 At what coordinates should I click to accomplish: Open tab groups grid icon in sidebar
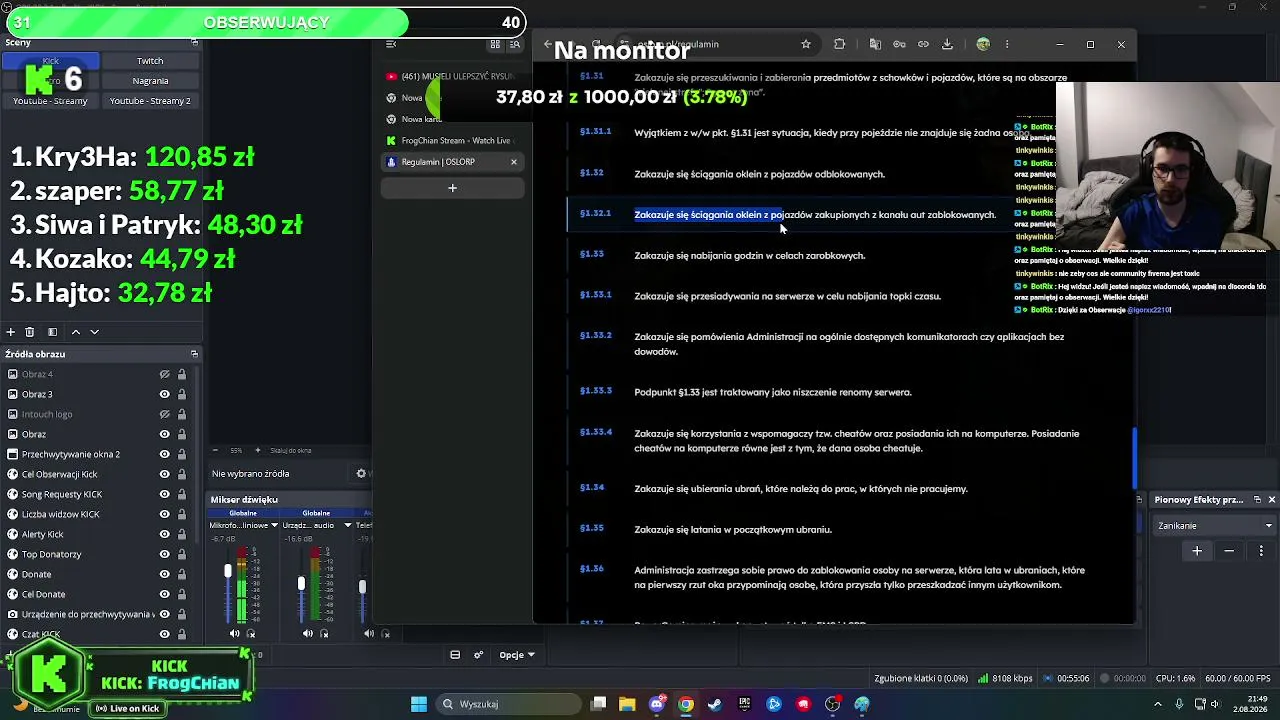point(495,44)
